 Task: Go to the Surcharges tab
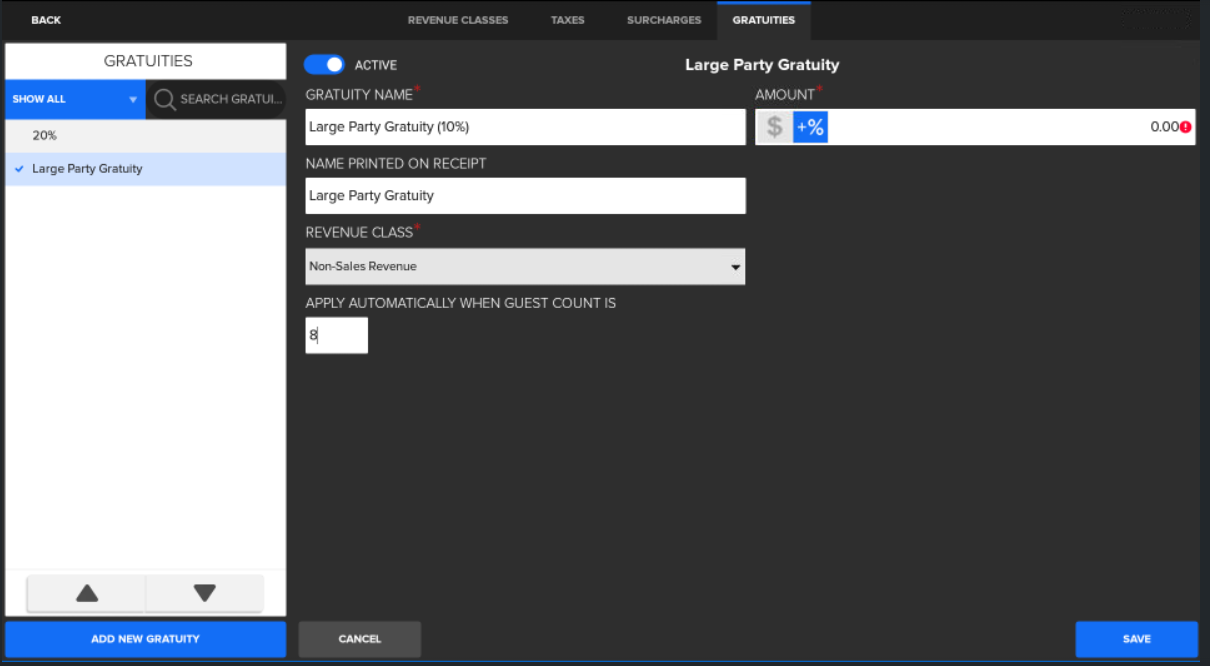point(664,20)
